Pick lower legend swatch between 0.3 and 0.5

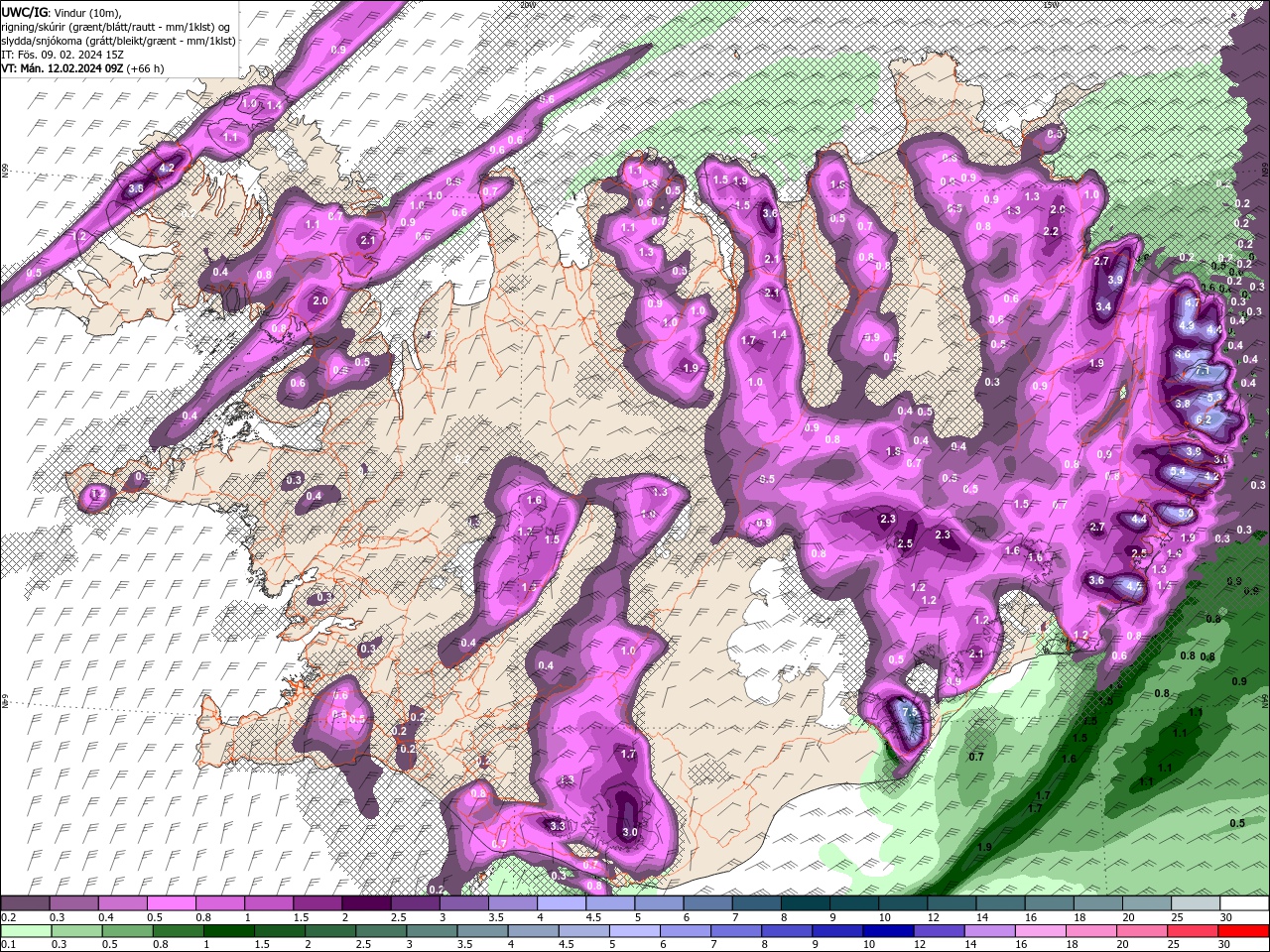(x=77, y=930)
